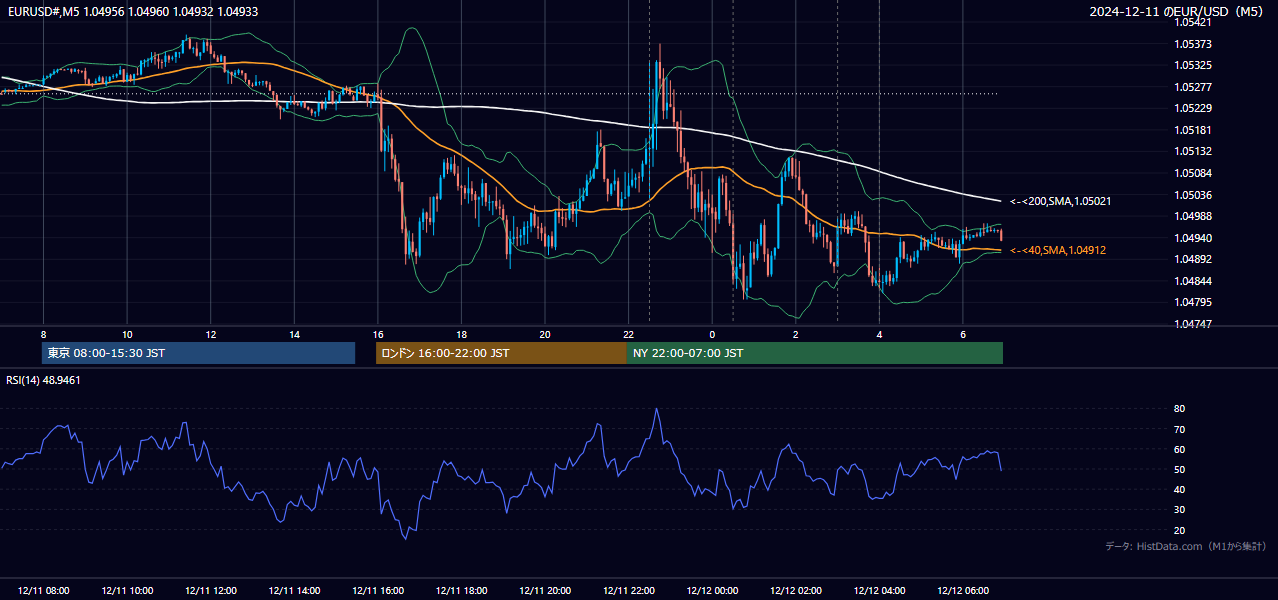
Task: Click the 12/12 02:00 time label
Action: click(x=796, y=591)
